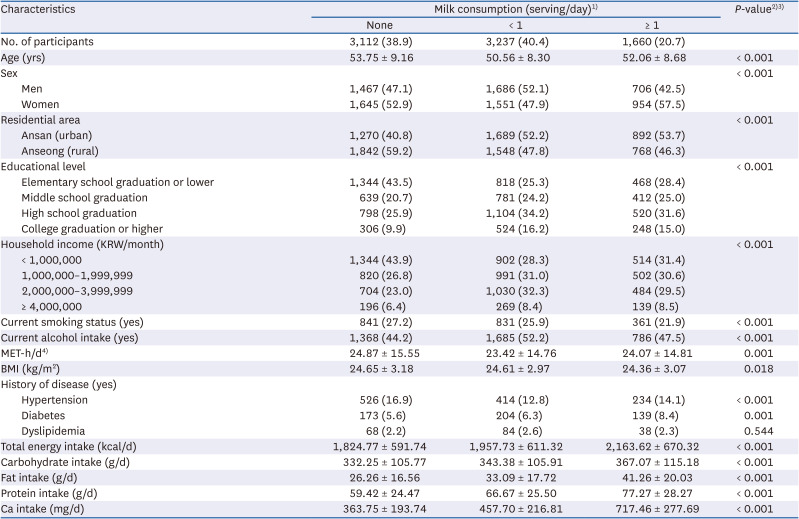Viewport: 799px width, 519px height.
Task: Click the value '1,467 (47.1)'
Action: tap(381, 89)
